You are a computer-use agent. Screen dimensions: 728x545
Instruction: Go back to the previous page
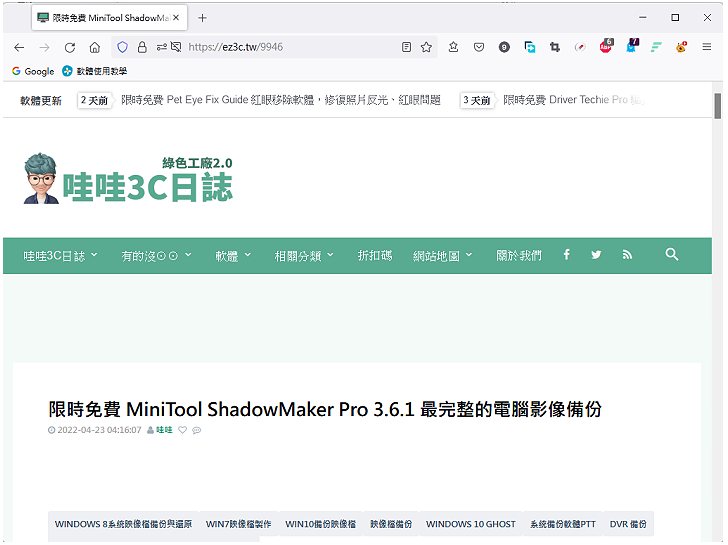[19, 47]
